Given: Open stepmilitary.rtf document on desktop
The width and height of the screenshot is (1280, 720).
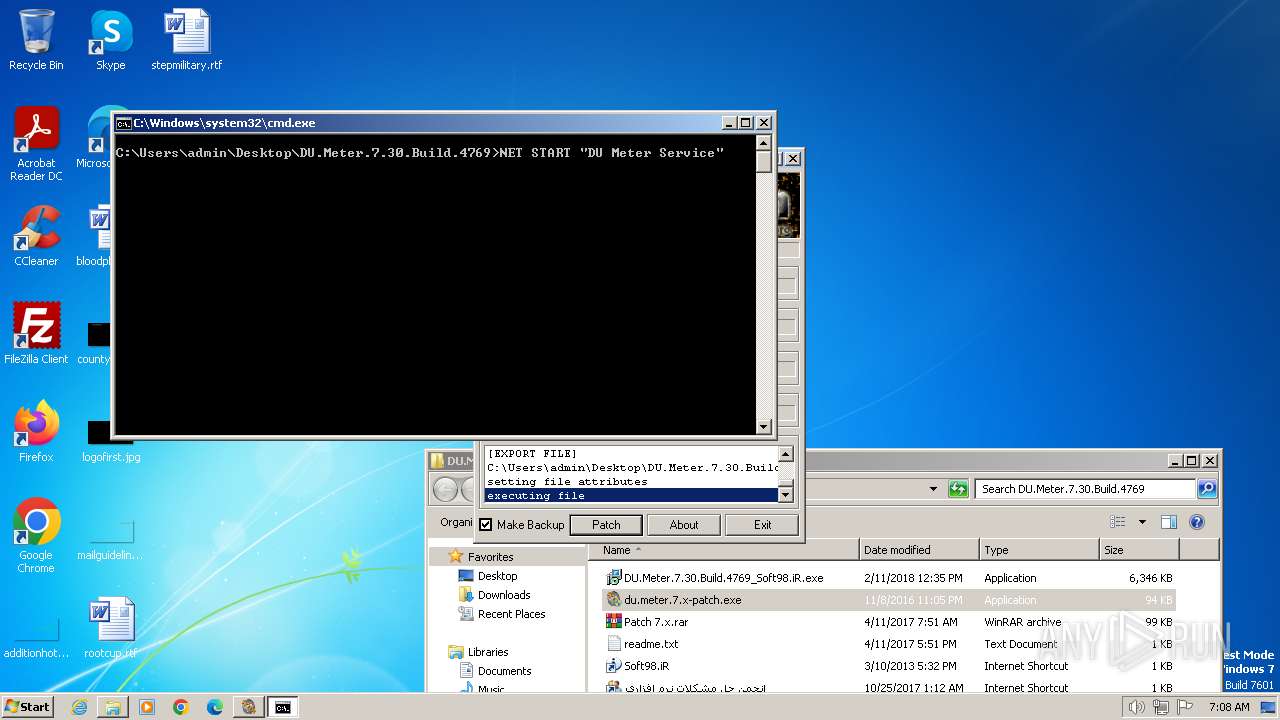Looking at the screenshot, I should 187,40.
